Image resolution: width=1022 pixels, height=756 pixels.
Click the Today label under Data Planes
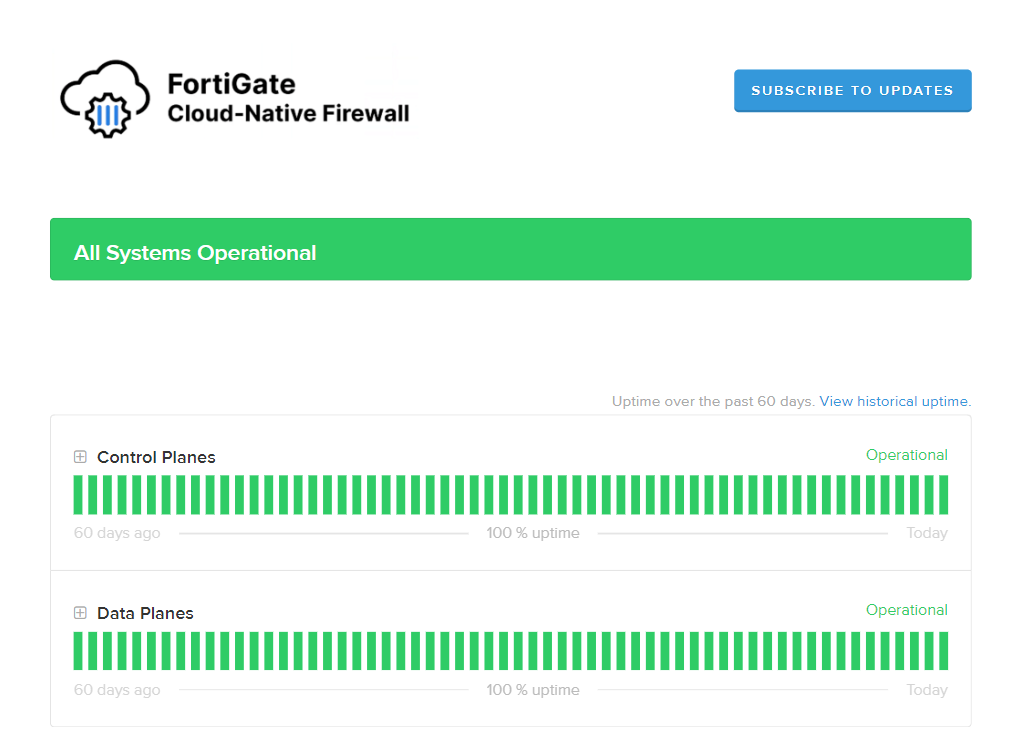coord(926,689)
